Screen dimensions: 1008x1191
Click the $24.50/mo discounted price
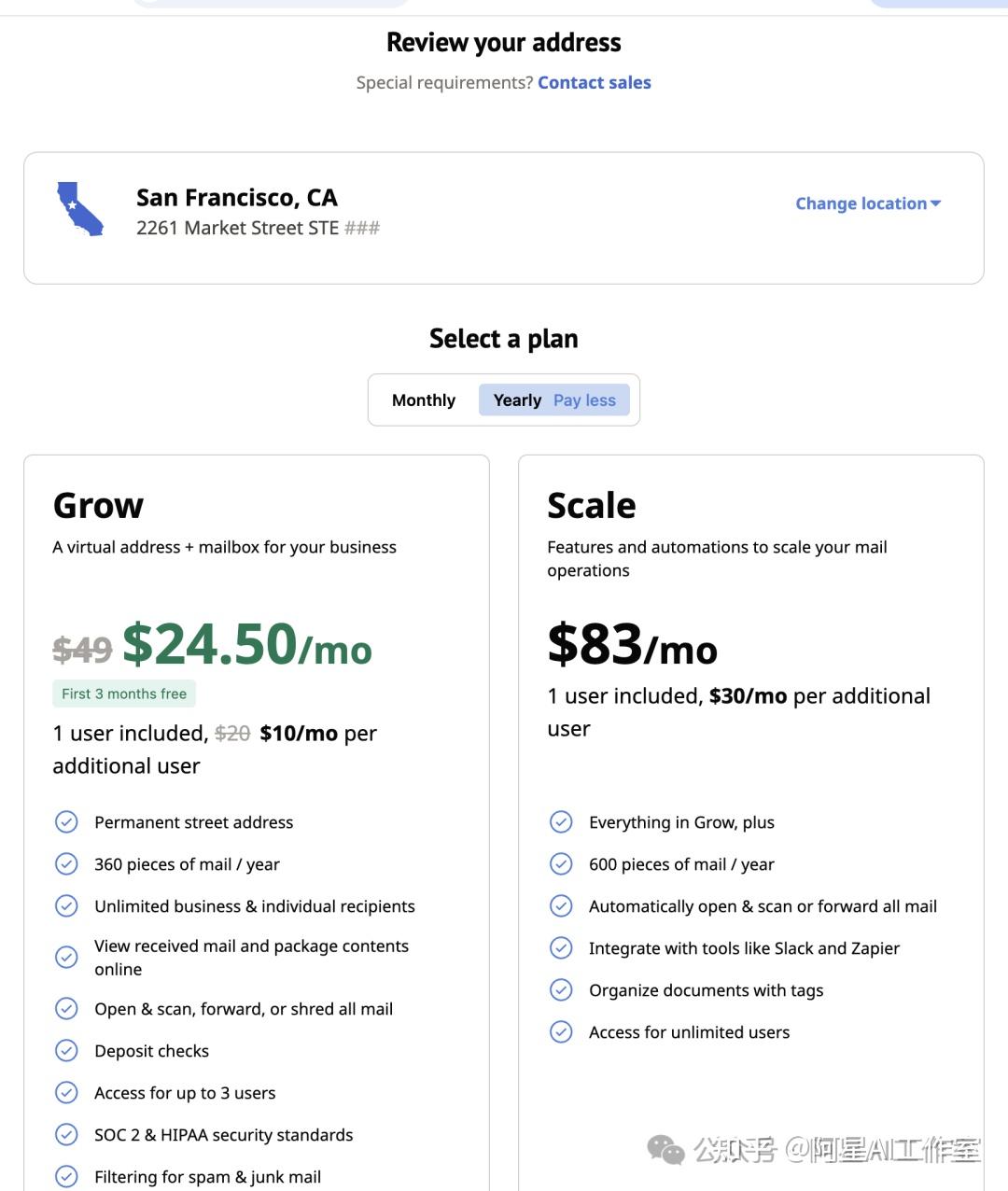(247, 645)
